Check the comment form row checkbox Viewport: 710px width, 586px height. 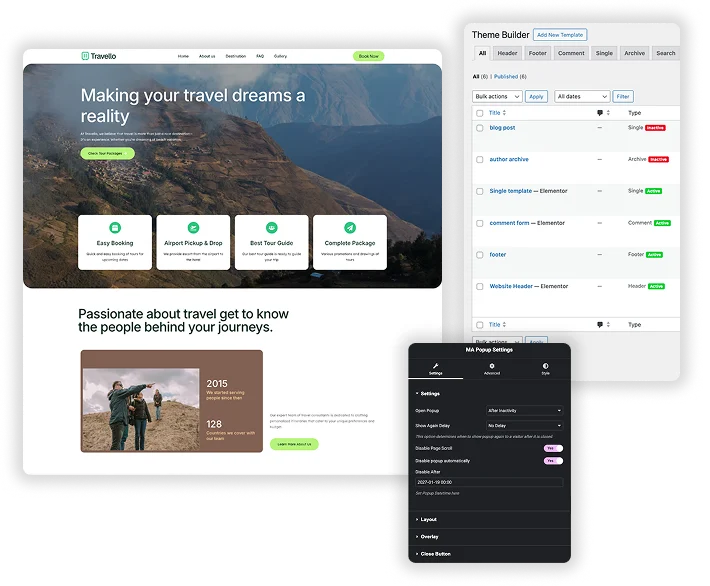coord(480,223)
